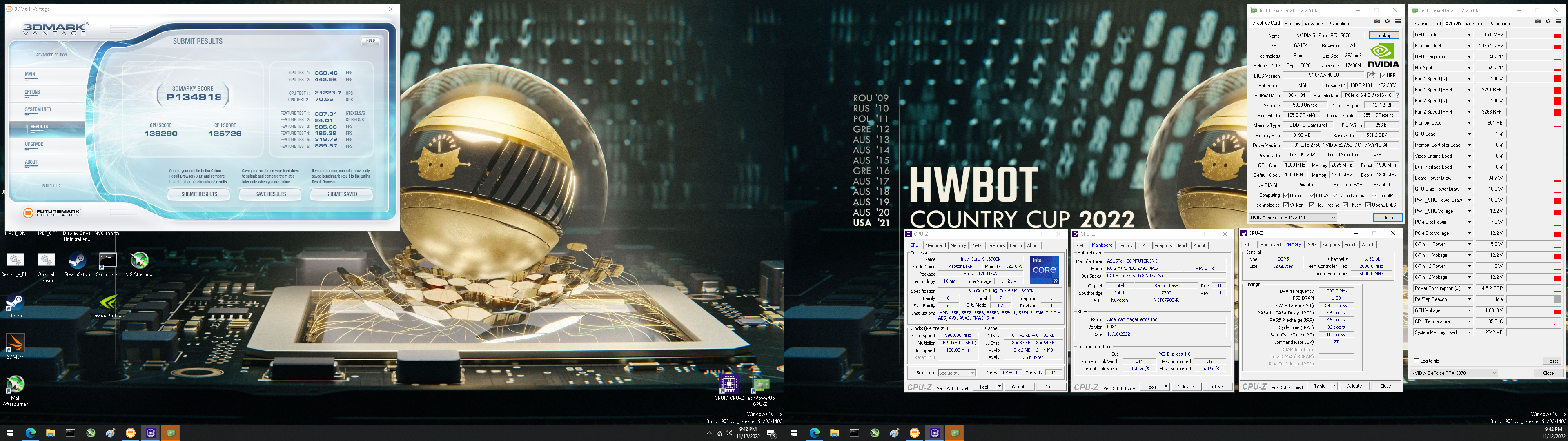
Task: Toggle the CUDA checkbox in GPU-Z
Action: point(1312,196)
